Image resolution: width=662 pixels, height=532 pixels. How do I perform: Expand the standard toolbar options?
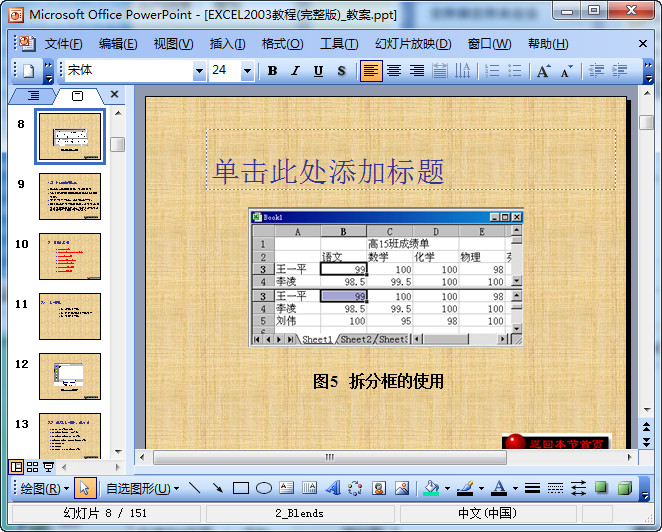pyautogui.click(x=49, y=71)
